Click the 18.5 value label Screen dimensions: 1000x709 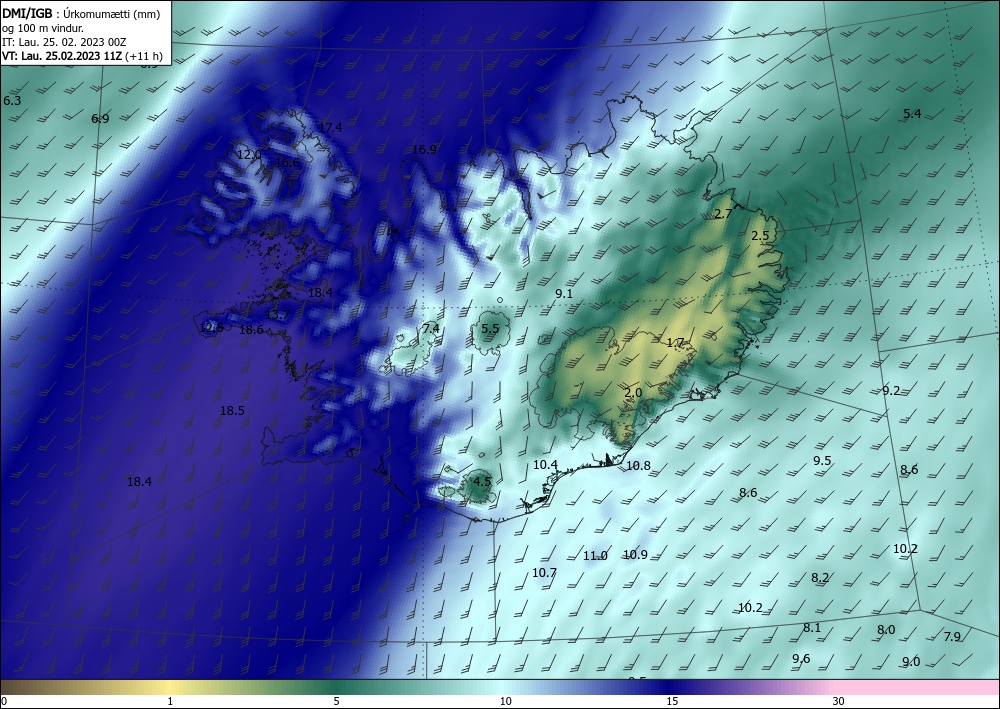tap(232, 411)
